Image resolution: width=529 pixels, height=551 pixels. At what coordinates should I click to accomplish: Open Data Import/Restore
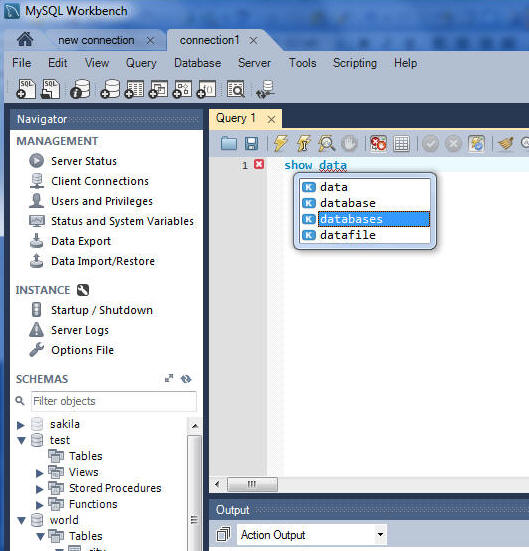(103, 261)
